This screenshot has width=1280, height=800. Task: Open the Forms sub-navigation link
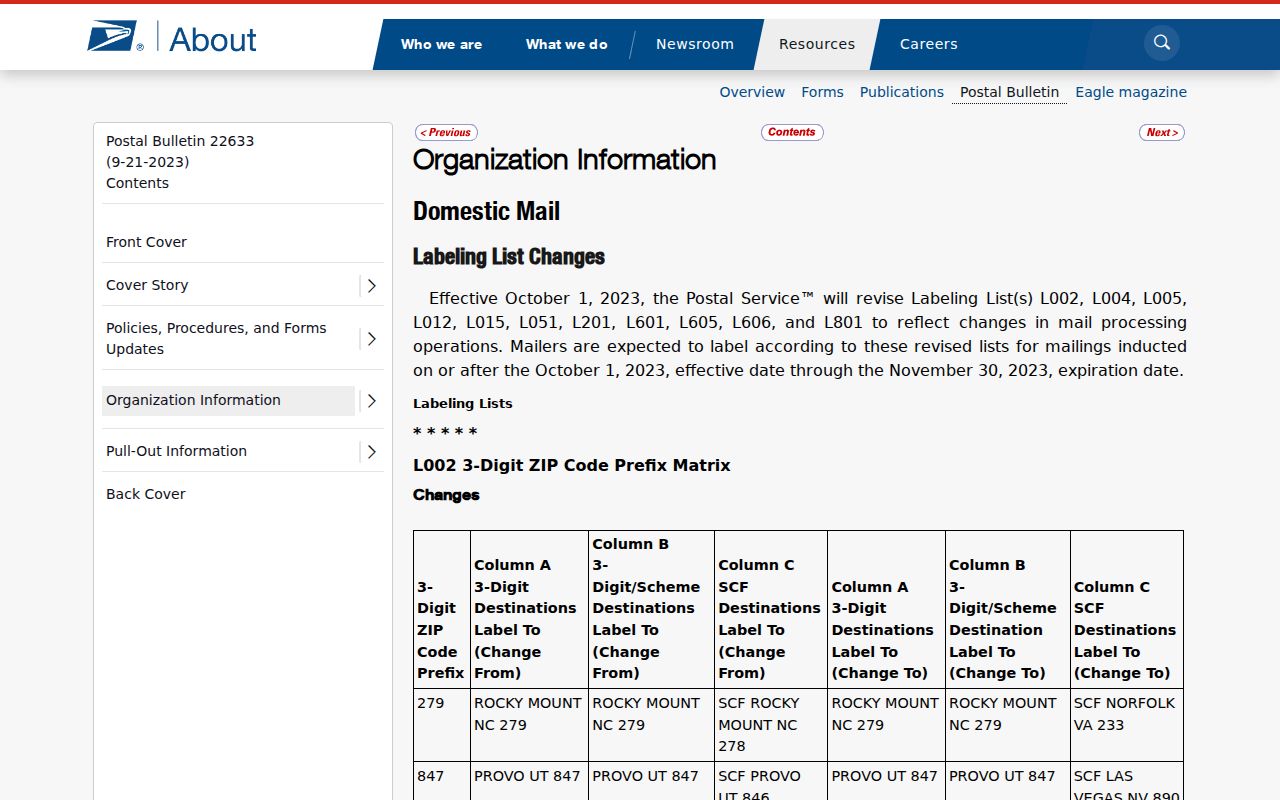coord(822,92)
